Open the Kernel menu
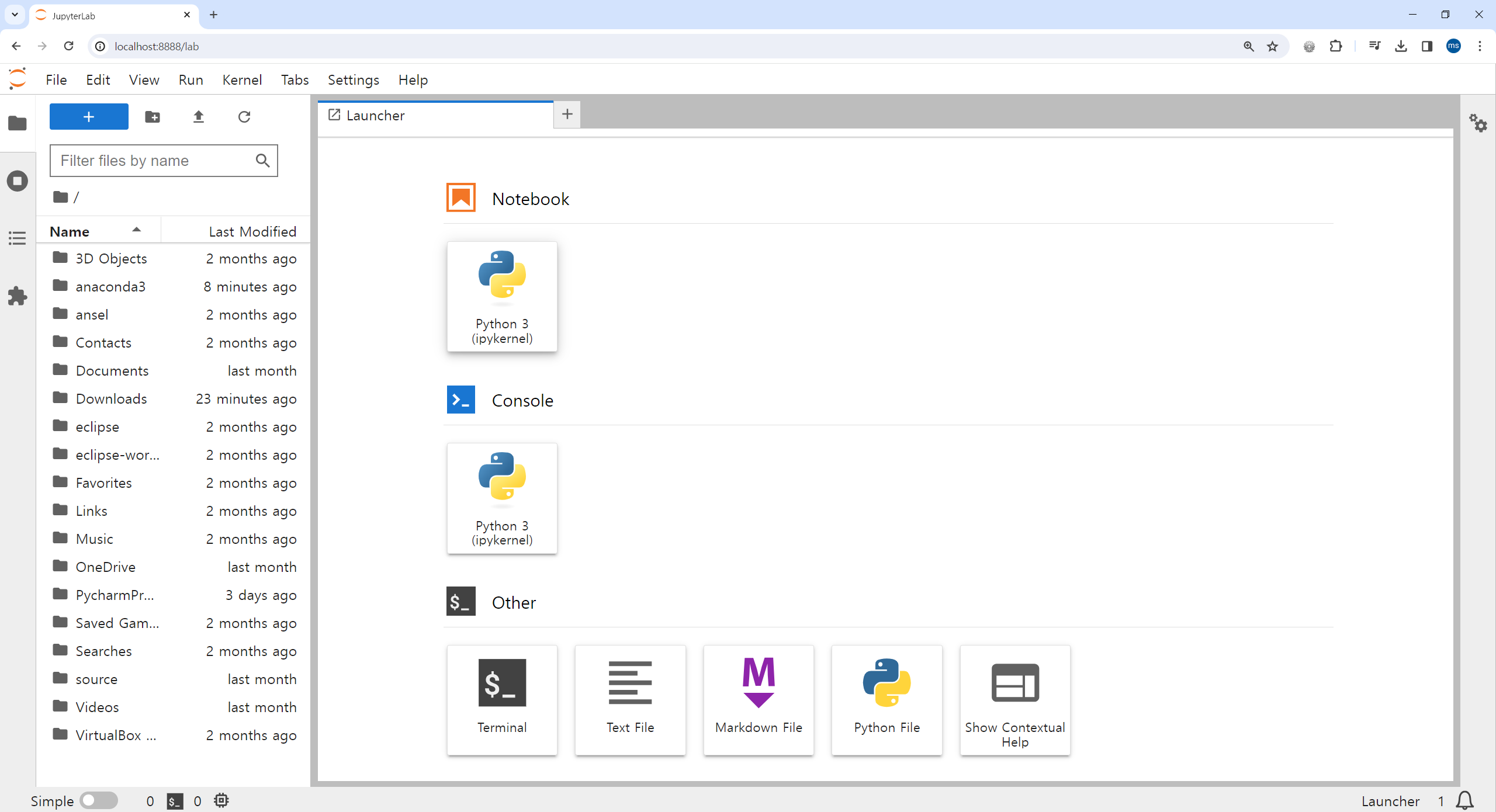 pyautogui.click(x=242, y=79)
